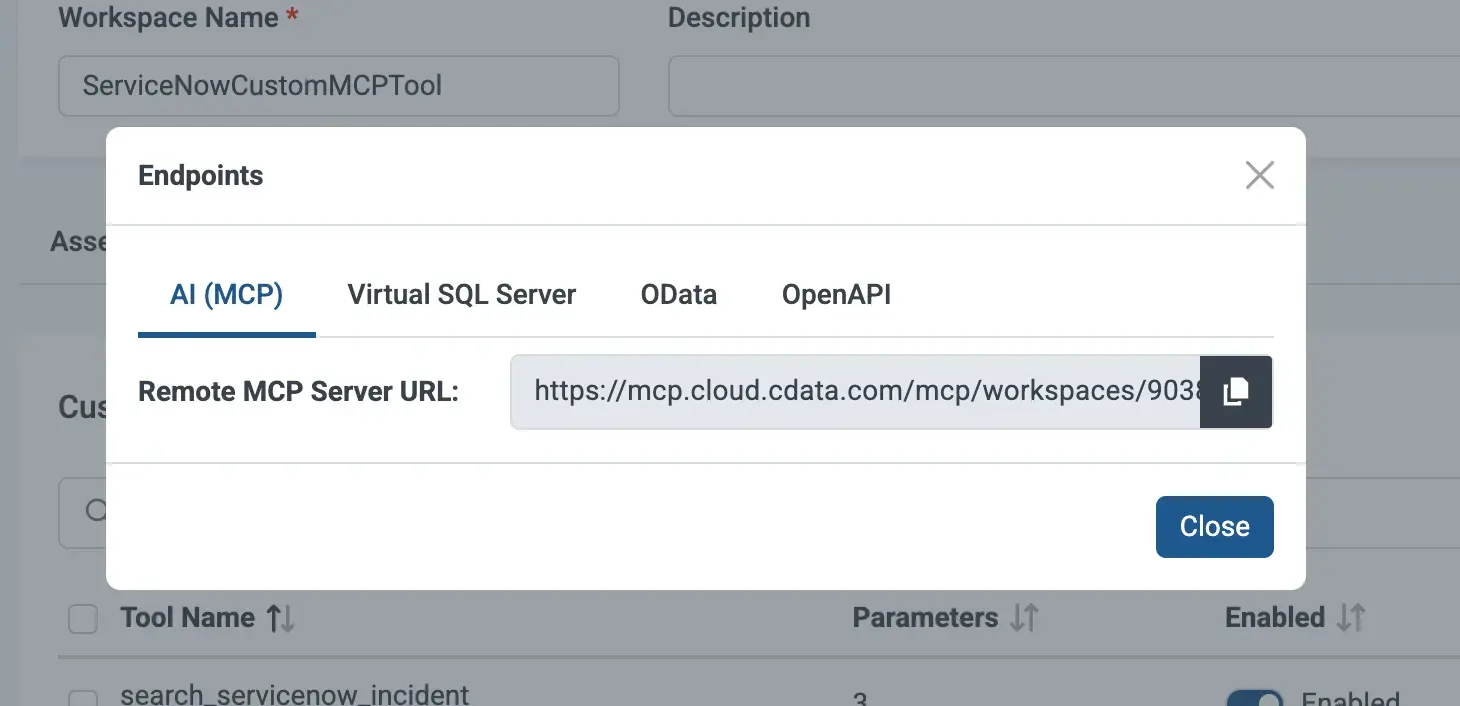The height and width of the screenshot is (706, 1460).
Task: Switch to the Virtual SQL Server tab
Action: pos(461,294)
